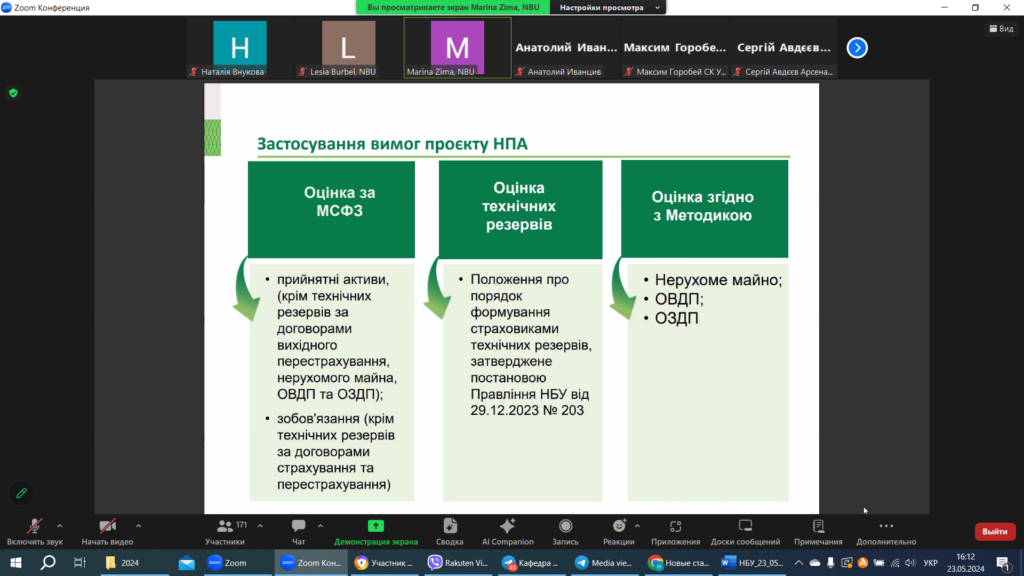Viewport: 1024px width, 576px height.
Task: Open the Примечания notes panel
Action: pos(818,532)
